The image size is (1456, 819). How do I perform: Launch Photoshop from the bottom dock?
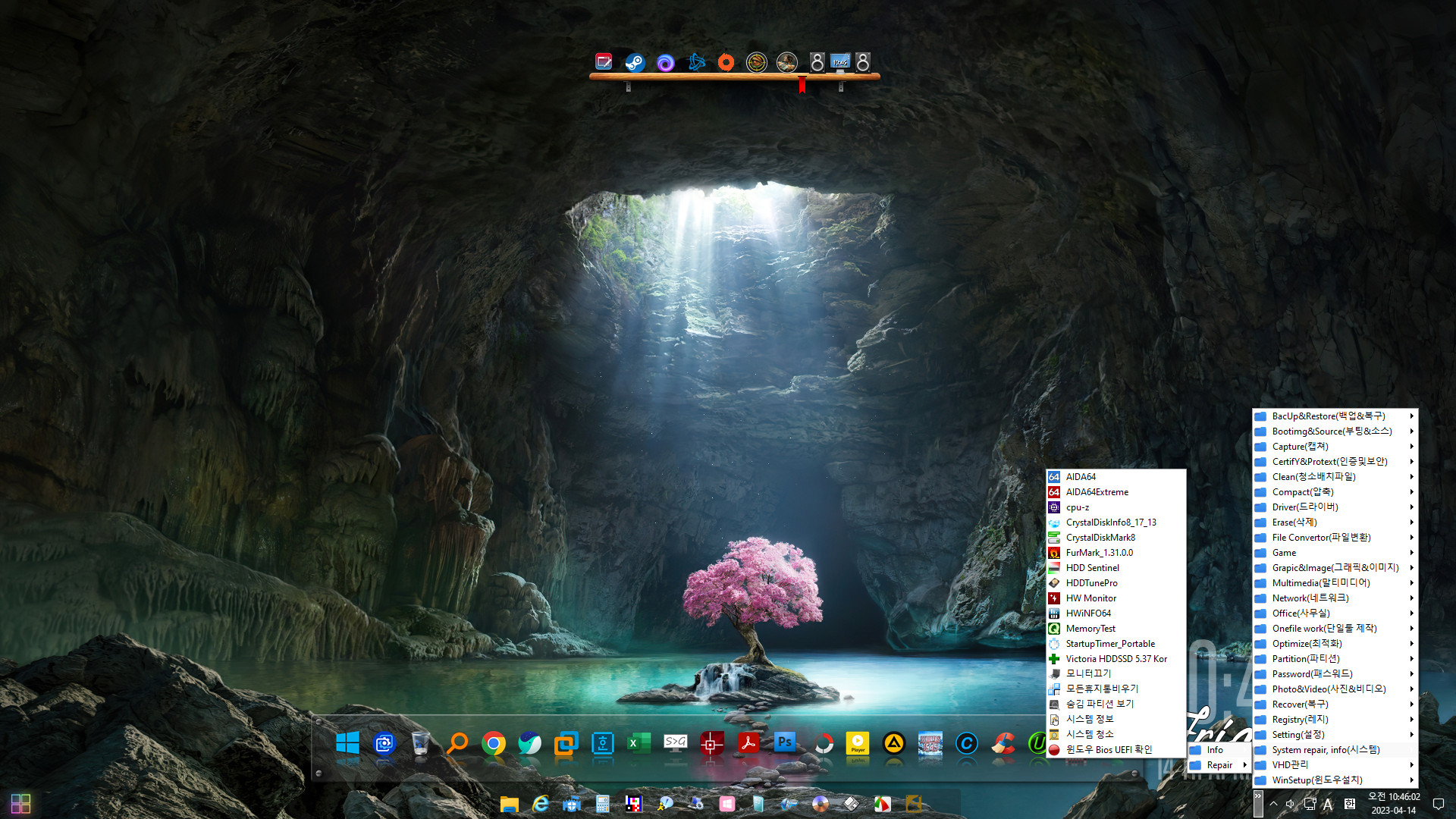(x=785, y=742)
